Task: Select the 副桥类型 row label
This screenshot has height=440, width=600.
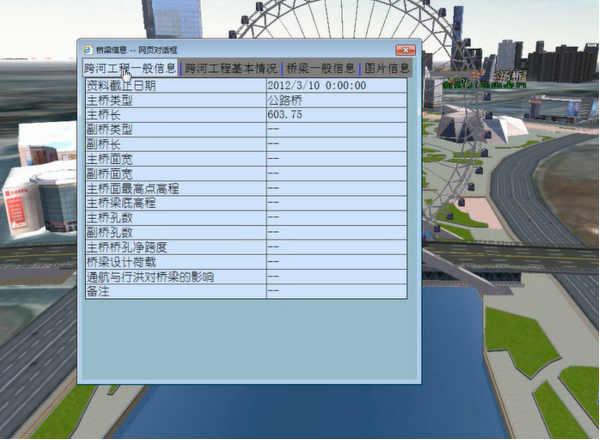Action: pyautogui.click(x=110, y=130)
